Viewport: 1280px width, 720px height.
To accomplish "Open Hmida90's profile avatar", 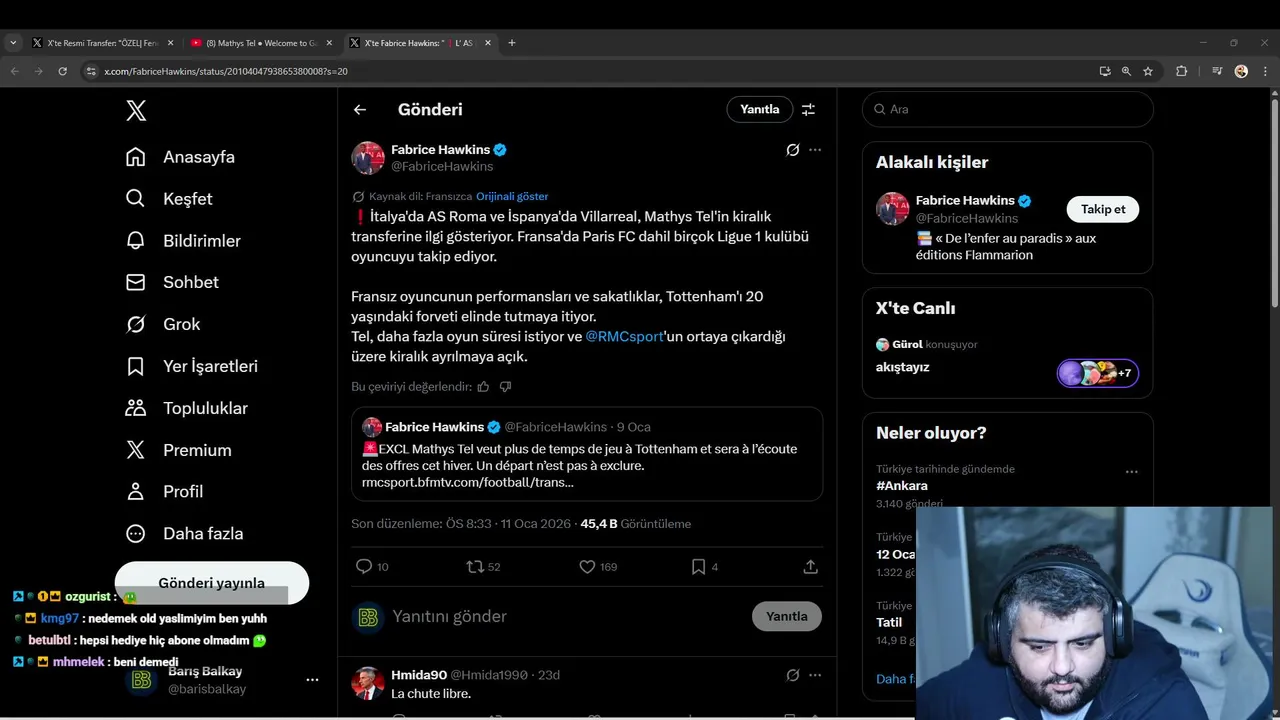I will click(368, 683).
